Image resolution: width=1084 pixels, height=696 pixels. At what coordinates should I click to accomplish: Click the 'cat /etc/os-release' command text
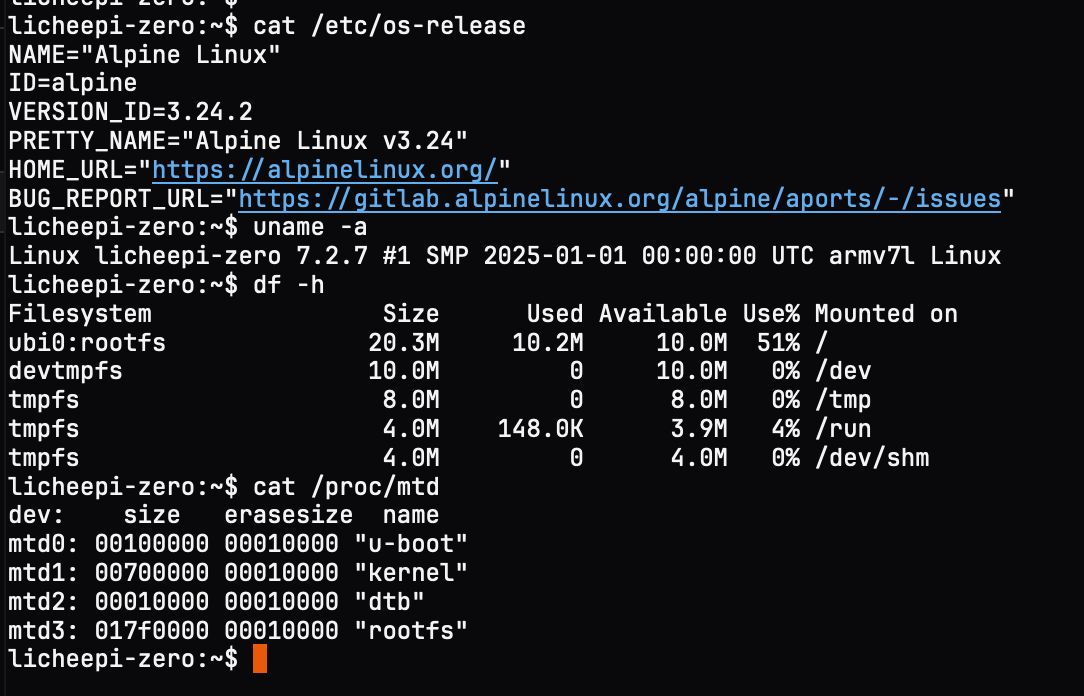point(389,26)
